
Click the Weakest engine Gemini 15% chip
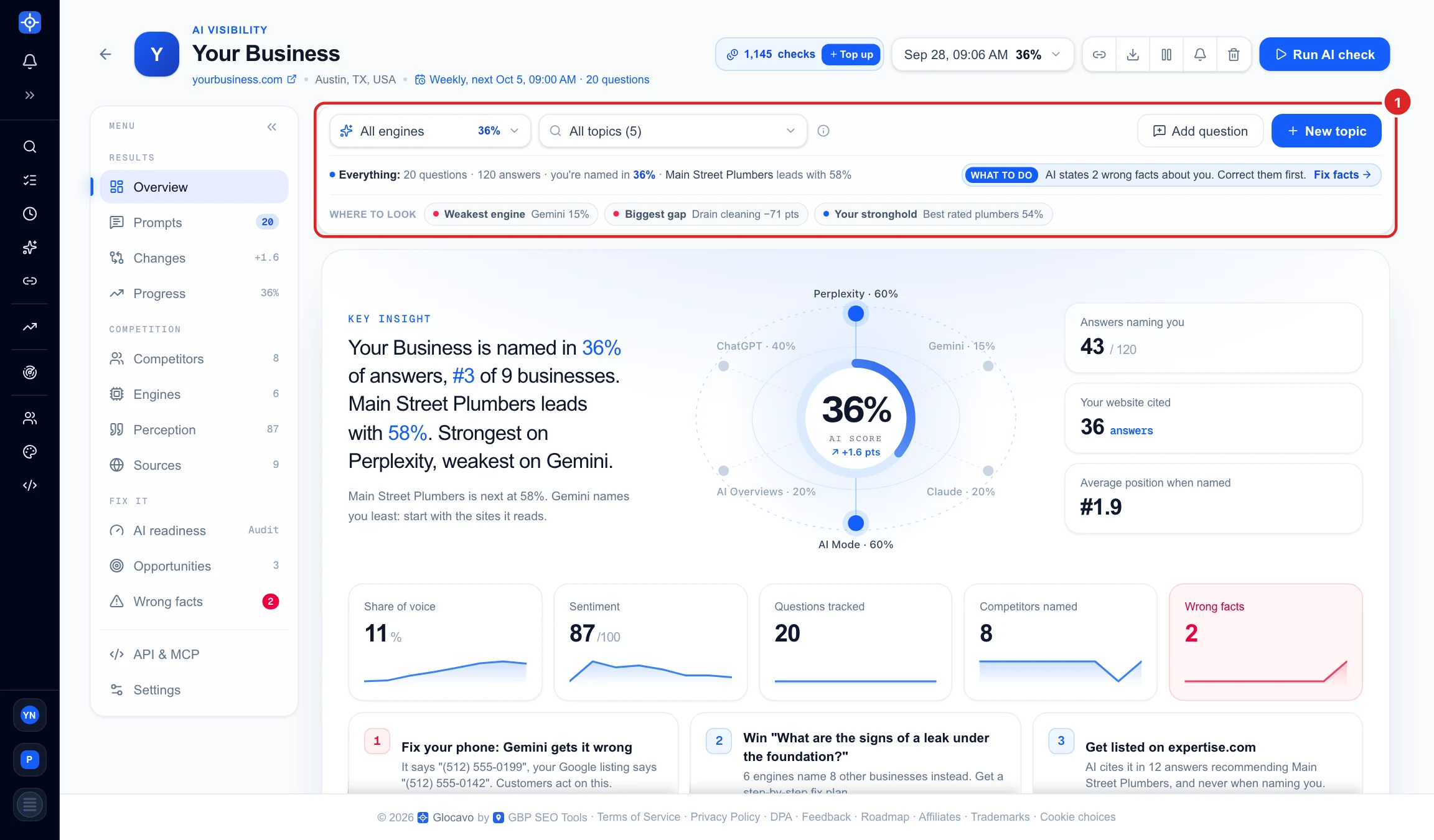[x=511, y=214]
